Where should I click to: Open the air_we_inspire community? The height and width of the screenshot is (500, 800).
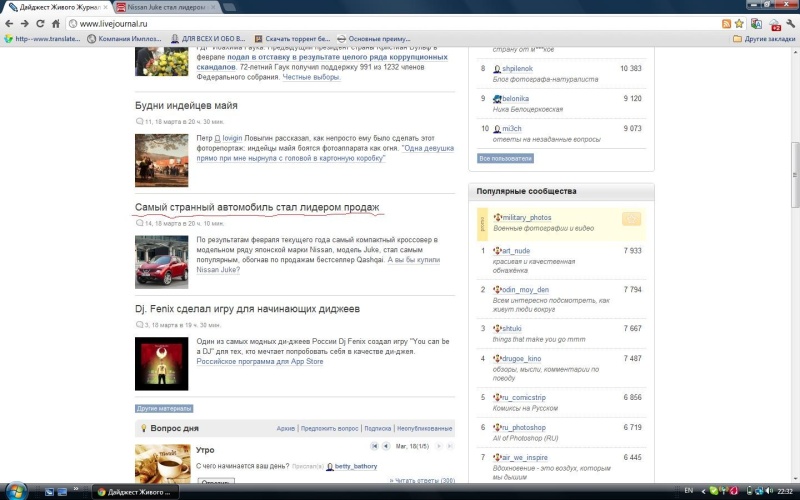(524, 457)
